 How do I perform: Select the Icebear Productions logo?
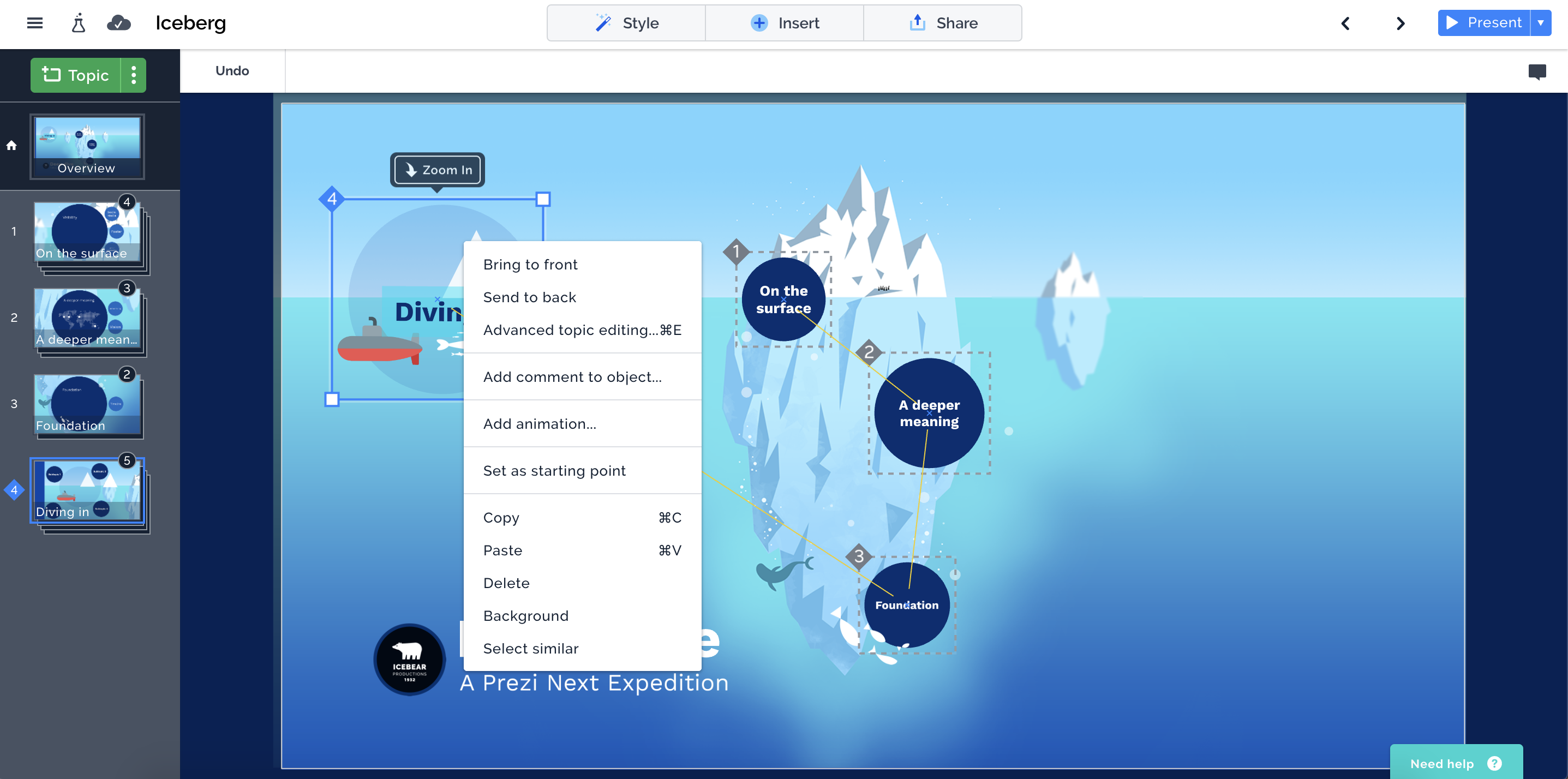409,660
